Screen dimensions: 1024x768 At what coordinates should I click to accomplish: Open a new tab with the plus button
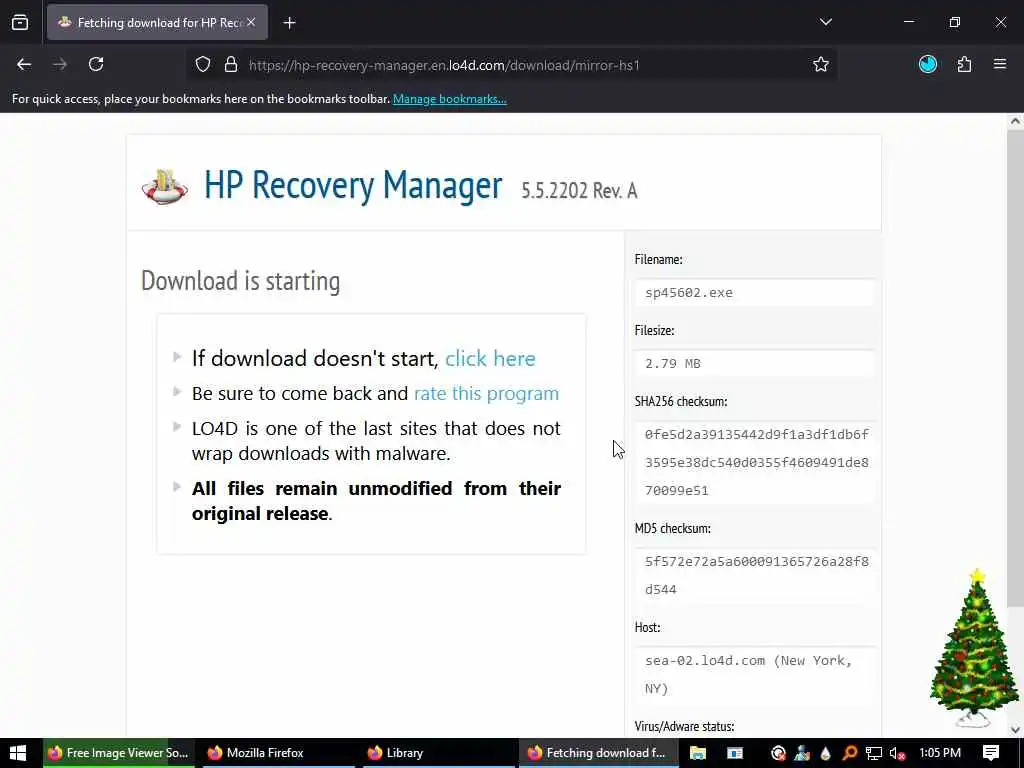[x=289, y=23]
